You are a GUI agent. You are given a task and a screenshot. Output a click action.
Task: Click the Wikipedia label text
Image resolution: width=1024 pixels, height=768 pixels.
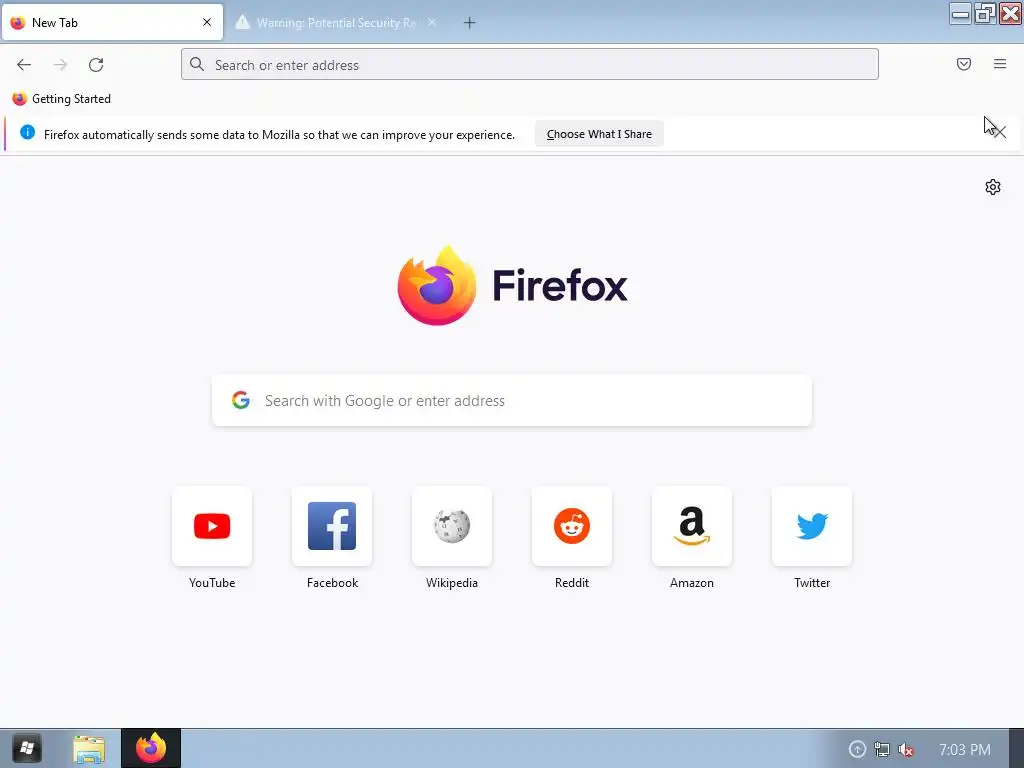click(452, 583)
